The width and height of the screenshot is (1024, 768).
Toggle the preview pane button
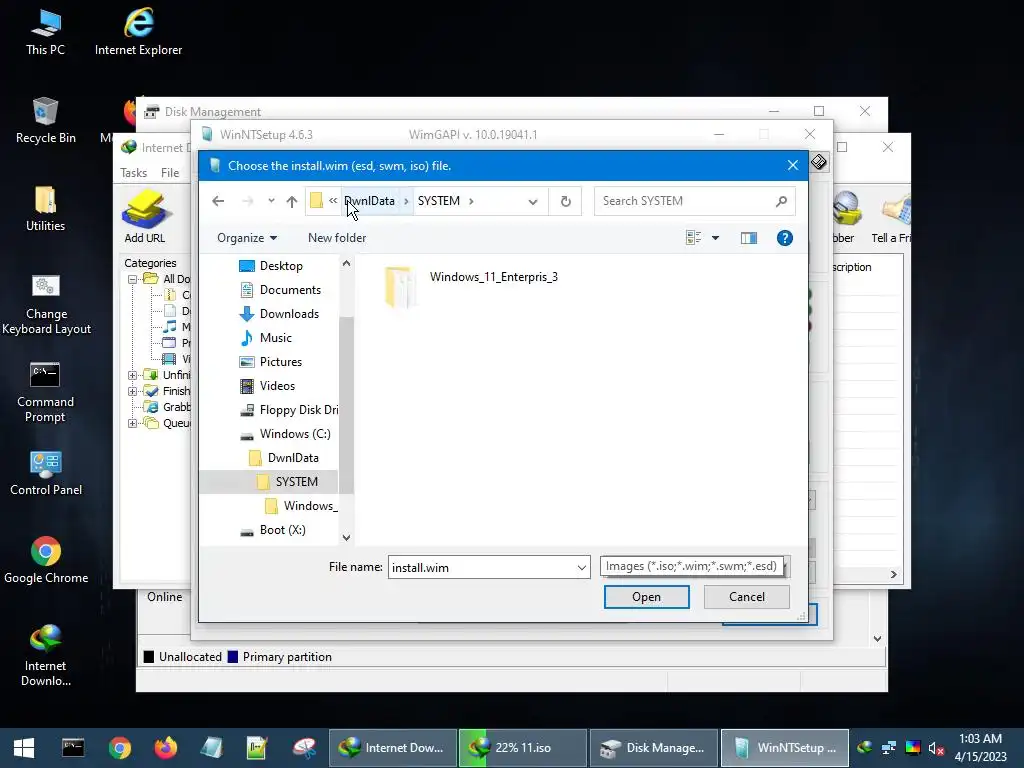(x=748, y=238)
